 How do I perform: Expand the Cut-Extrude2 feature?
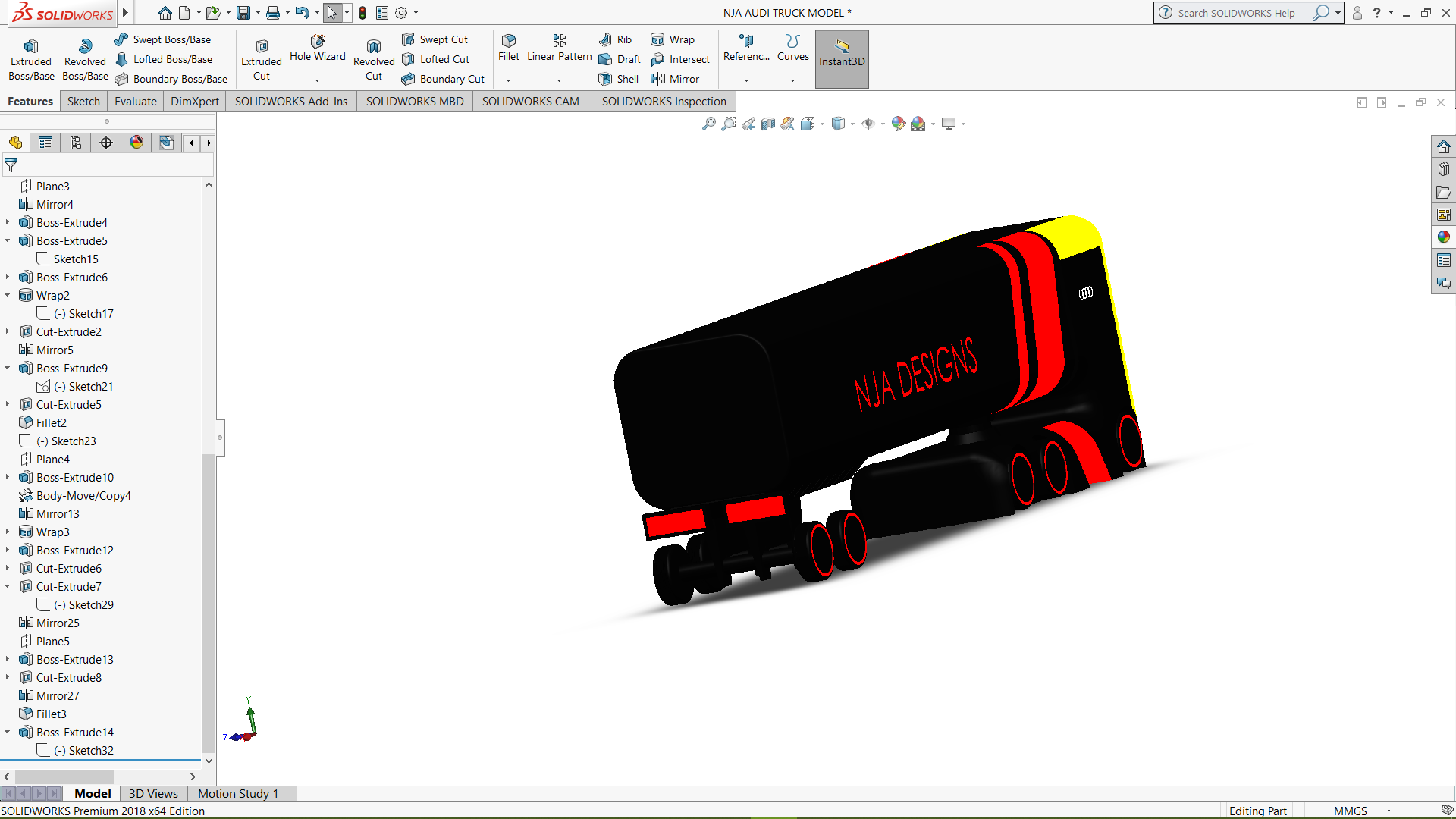coord(8,331)
